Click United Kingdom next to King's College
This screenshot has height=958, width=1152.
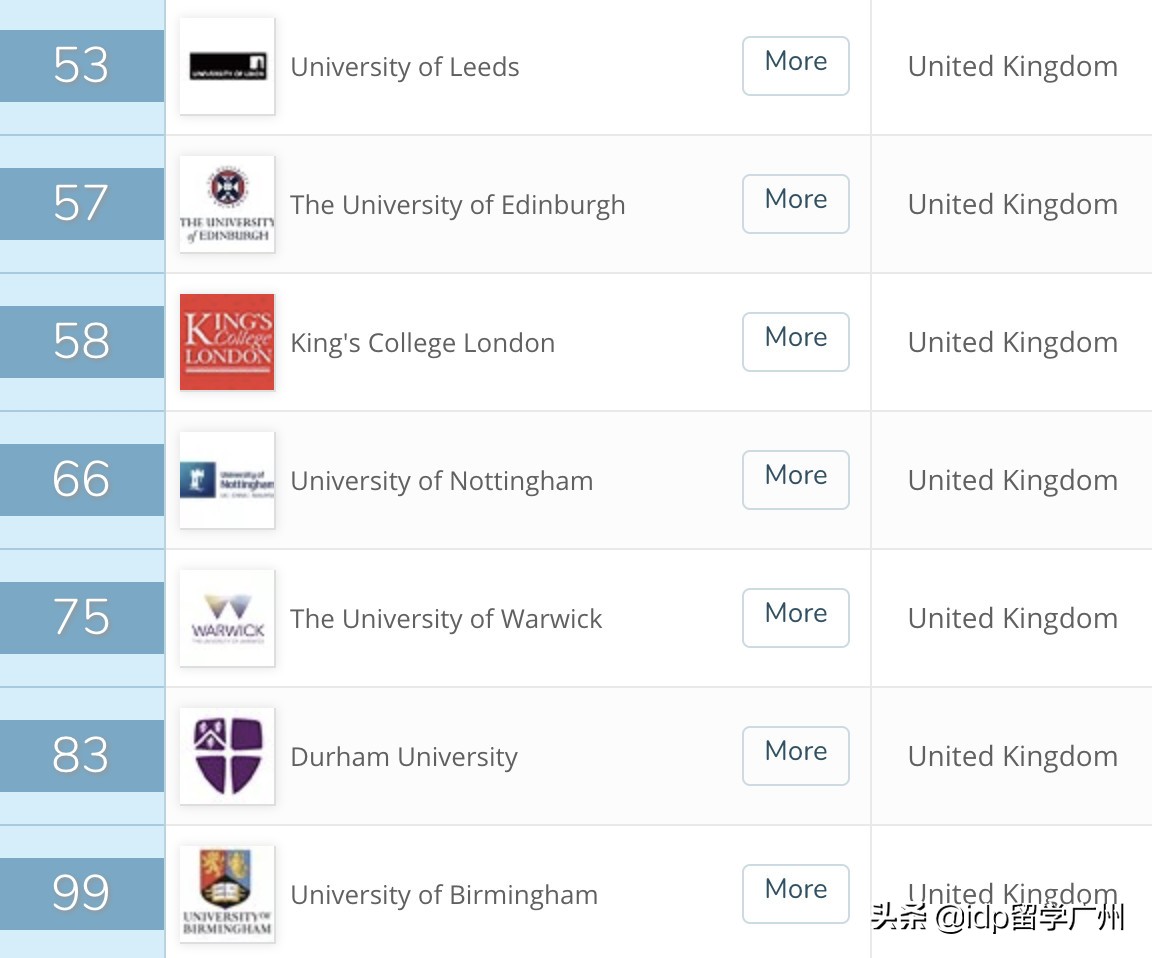click(x=1012, y=342)
